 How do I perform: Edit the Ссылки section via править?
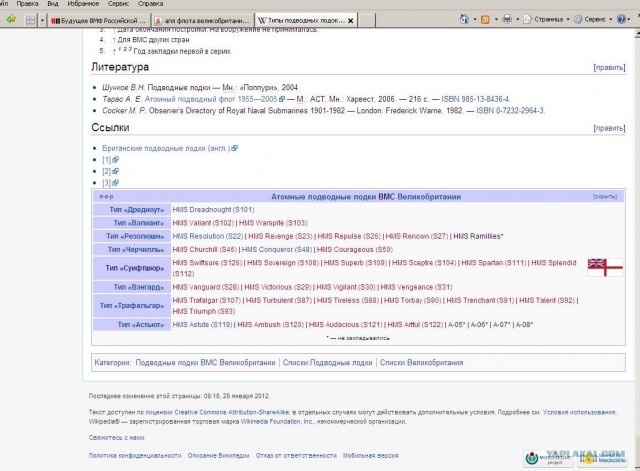click(609, 128)
